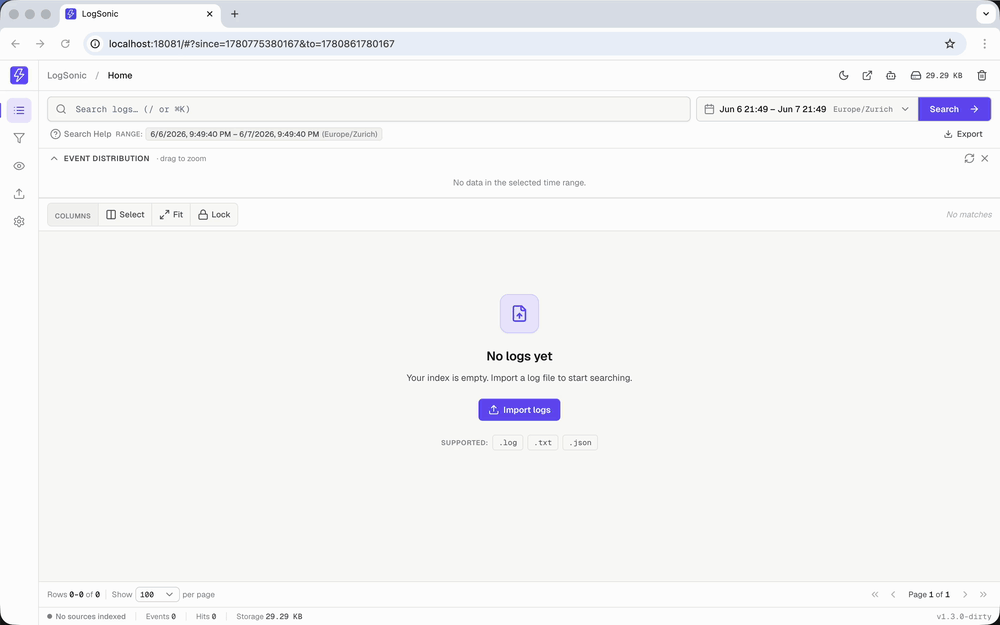Viewport: 1000px width, 625px height.
Task: Open Search Help
Action: (81, 134)
